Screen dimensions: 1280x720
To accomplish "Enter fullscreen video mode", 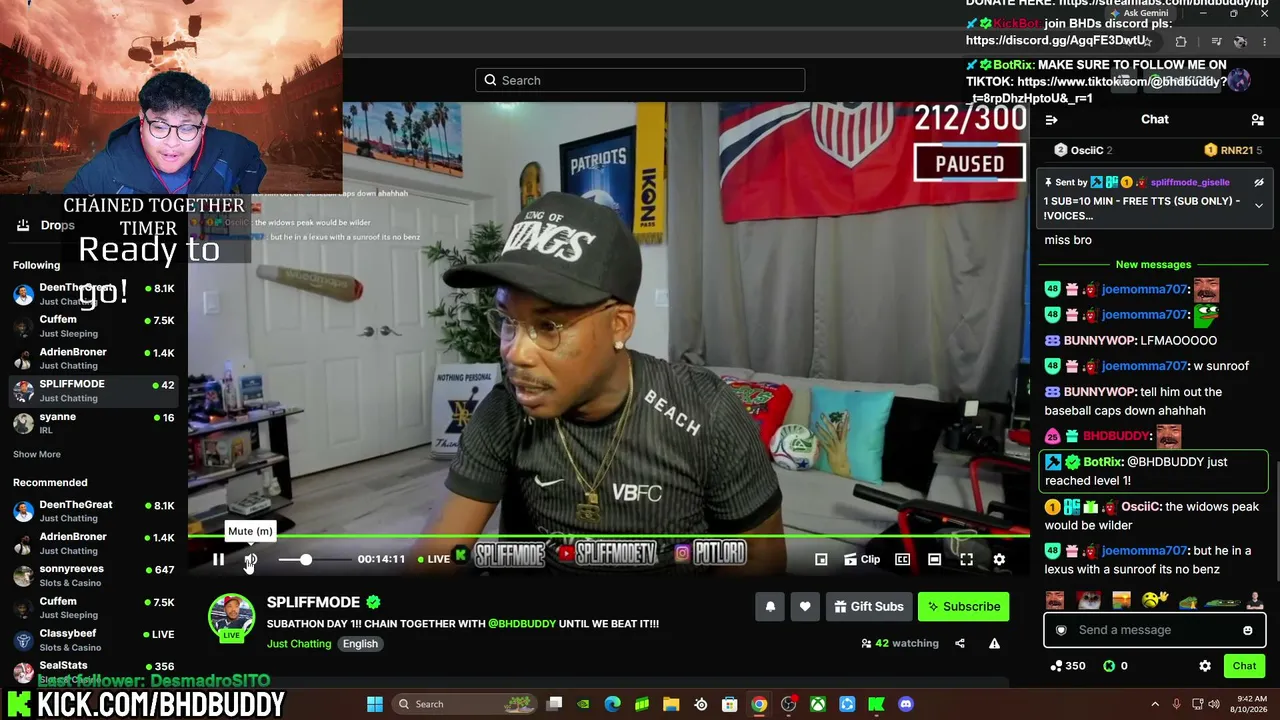I will click(966, 560).
